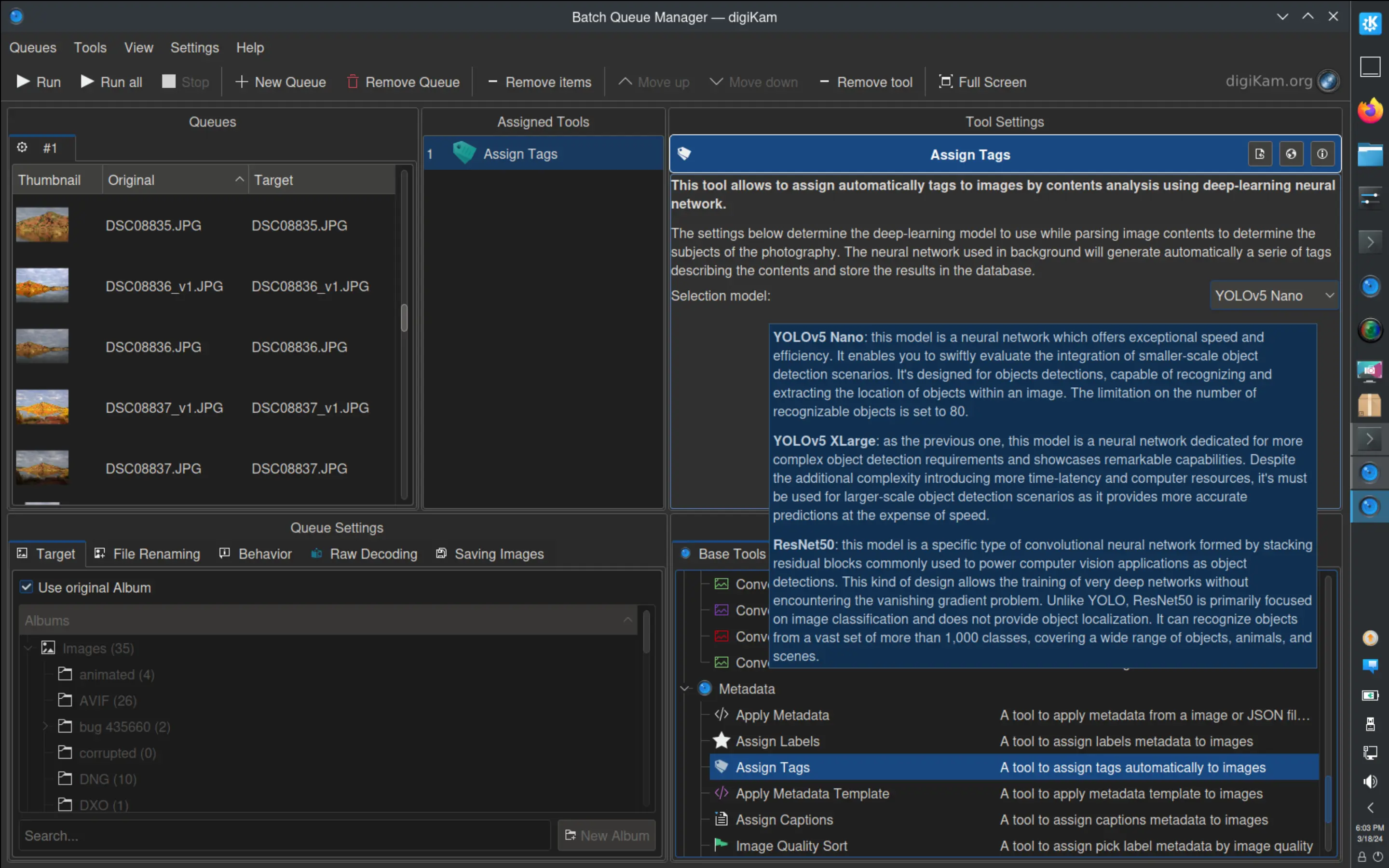Click the Move up arrow icon
Viewport: 1389px width, 868px height.
pos(625,81)
